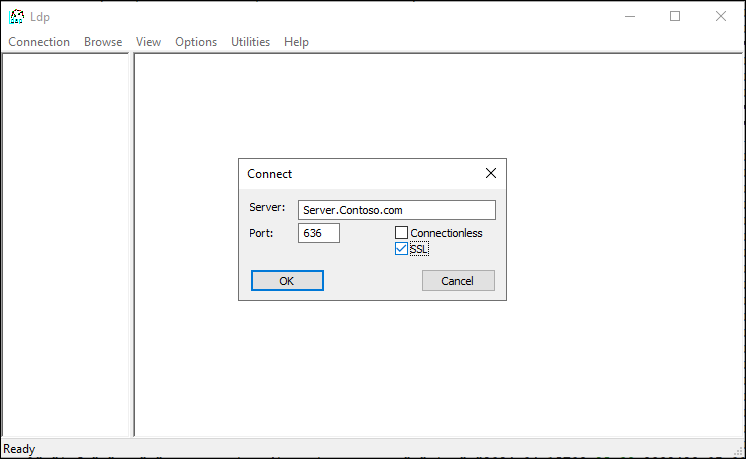The height and width of the screenshot is (459, 746).
Task: Click the Ldp application icon in title bar
Action: point(17,16)
